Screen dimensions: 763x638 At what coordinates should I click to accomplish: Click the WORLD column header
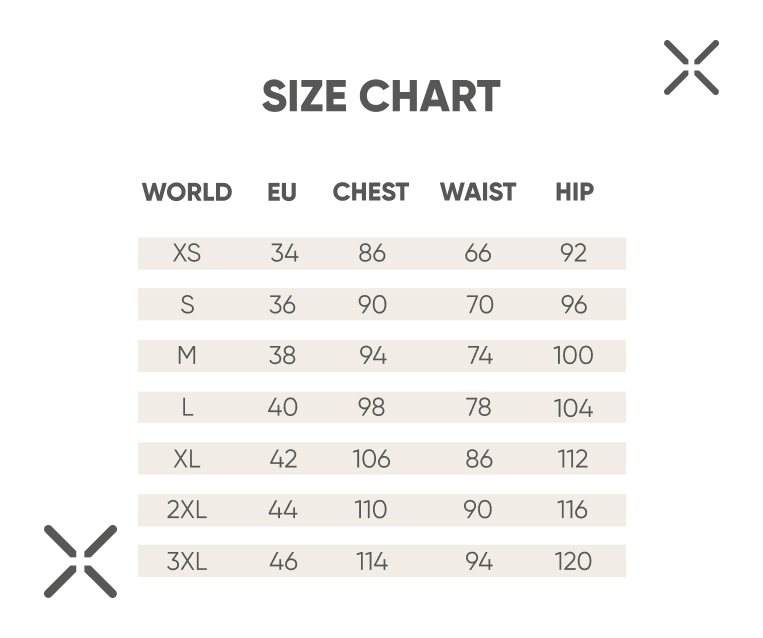coord(187,192)
